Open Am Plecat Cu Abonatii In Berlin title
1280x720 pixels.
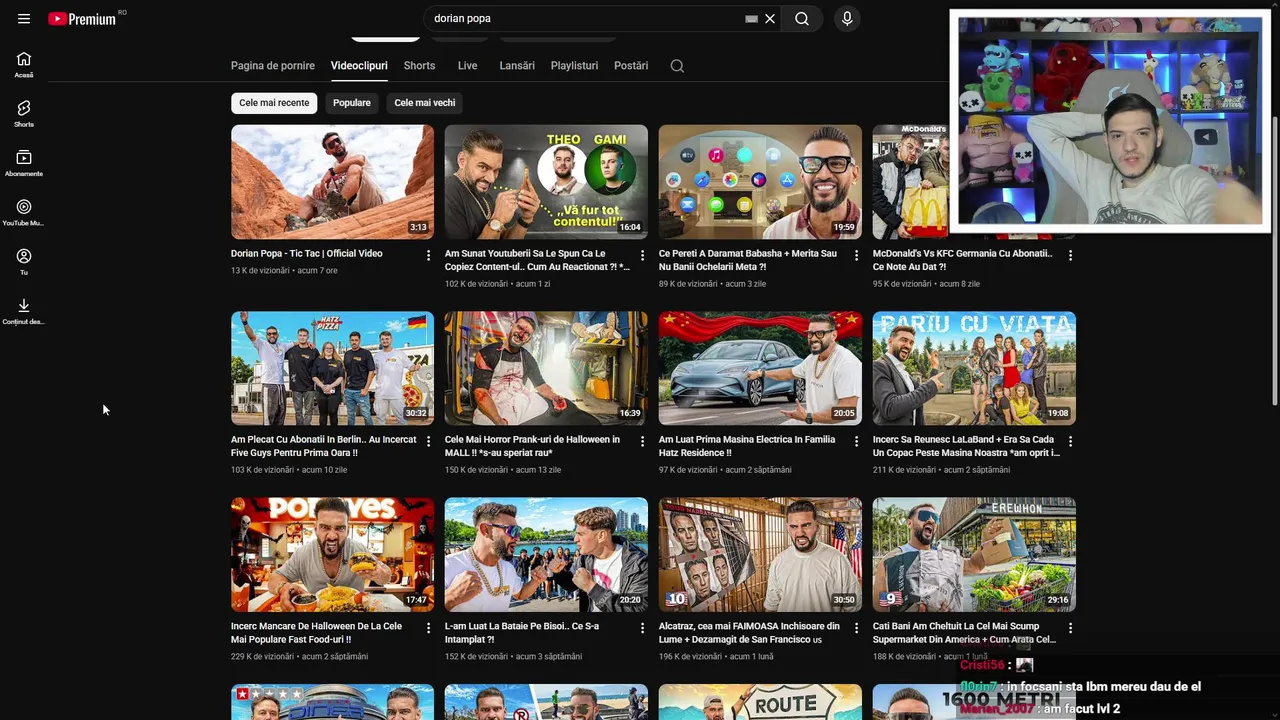pyautogui.click(x=324, y=446)
